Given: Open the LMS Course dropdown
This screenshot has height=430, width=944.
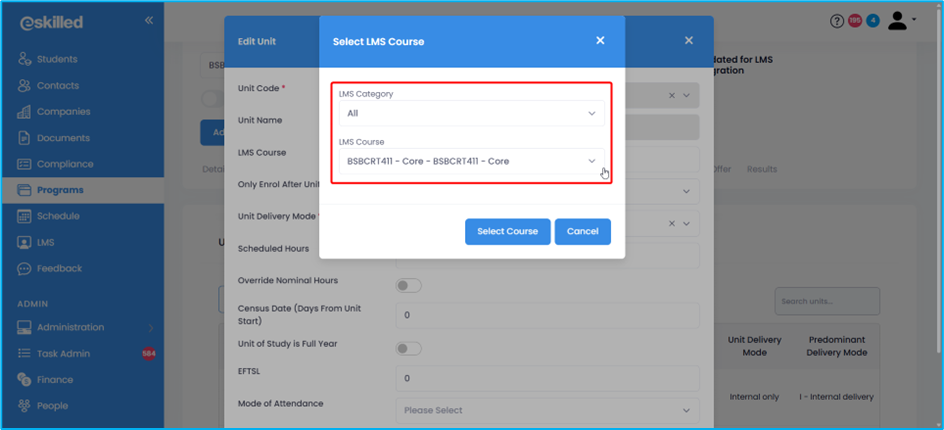Looking at the screenshot, I should click(x=471, y=161).
